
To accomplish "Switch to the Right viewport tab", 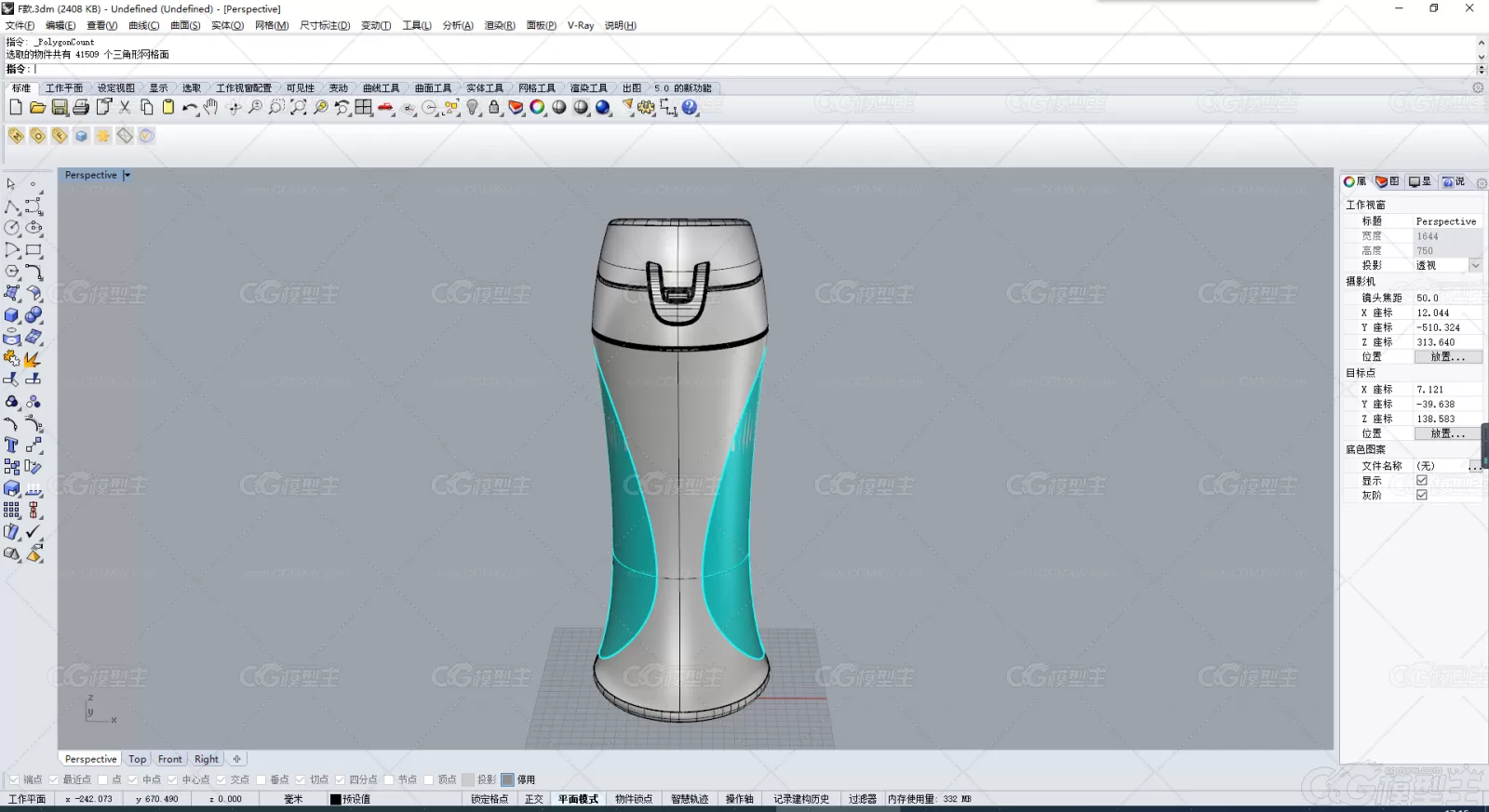I will coord(207,759).
